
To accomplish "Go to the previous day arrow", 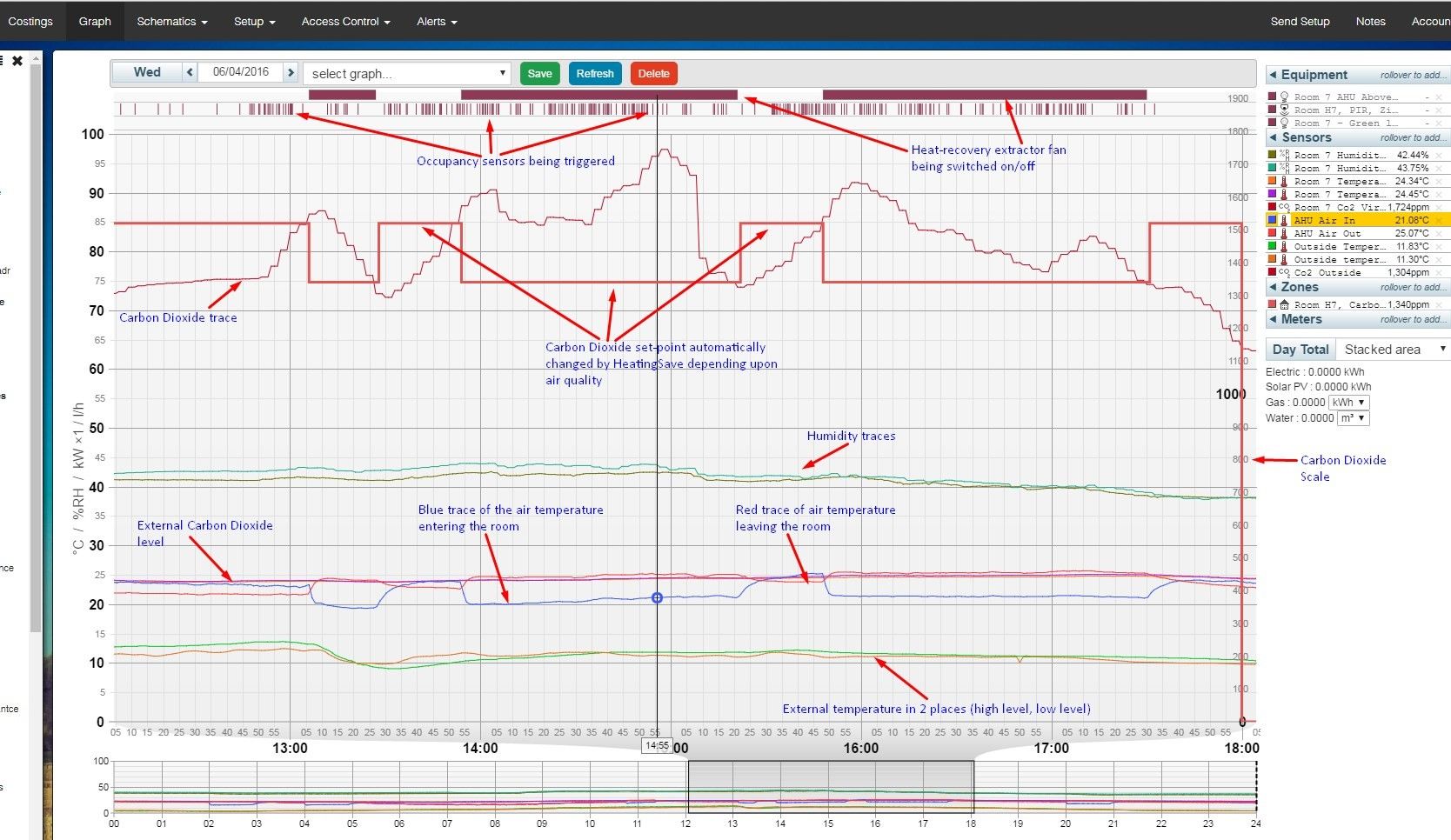I will 190,72.
